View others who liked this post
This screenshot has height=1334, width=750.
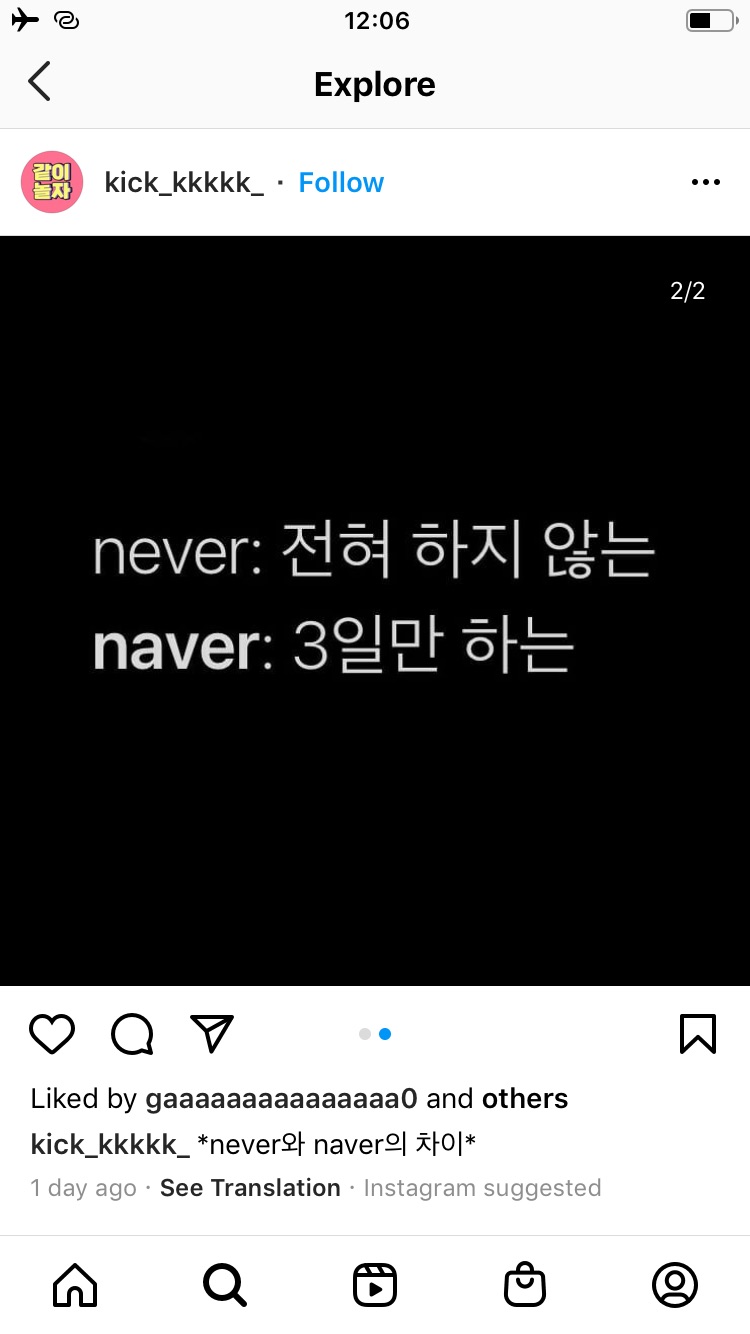coord(525,1098)
